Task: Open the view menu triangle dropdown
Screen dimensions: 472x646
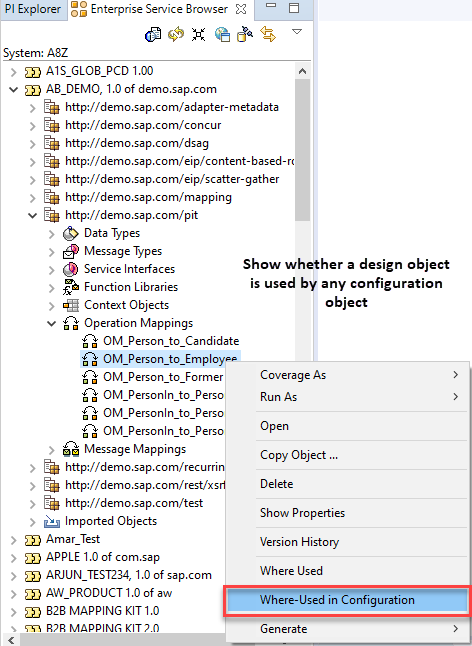Action: click(x=297, y=32)
